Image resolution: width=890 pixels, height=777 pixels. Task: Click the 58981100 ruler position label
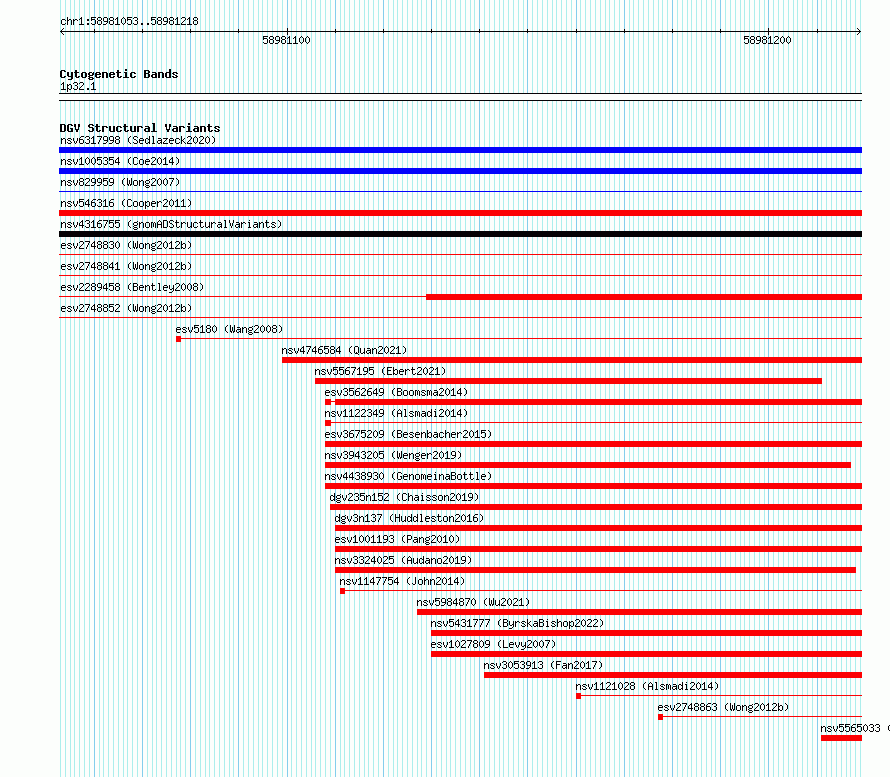point(286,40)
